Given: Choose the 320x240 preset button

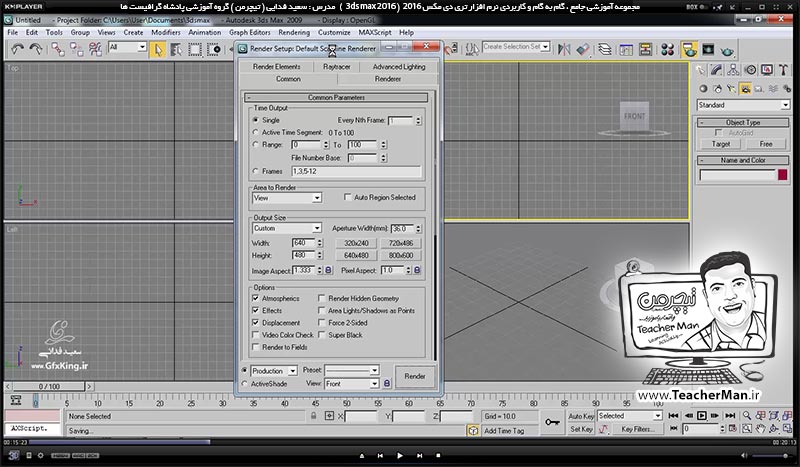Looking at the screenshot, I should click(356, 243).
